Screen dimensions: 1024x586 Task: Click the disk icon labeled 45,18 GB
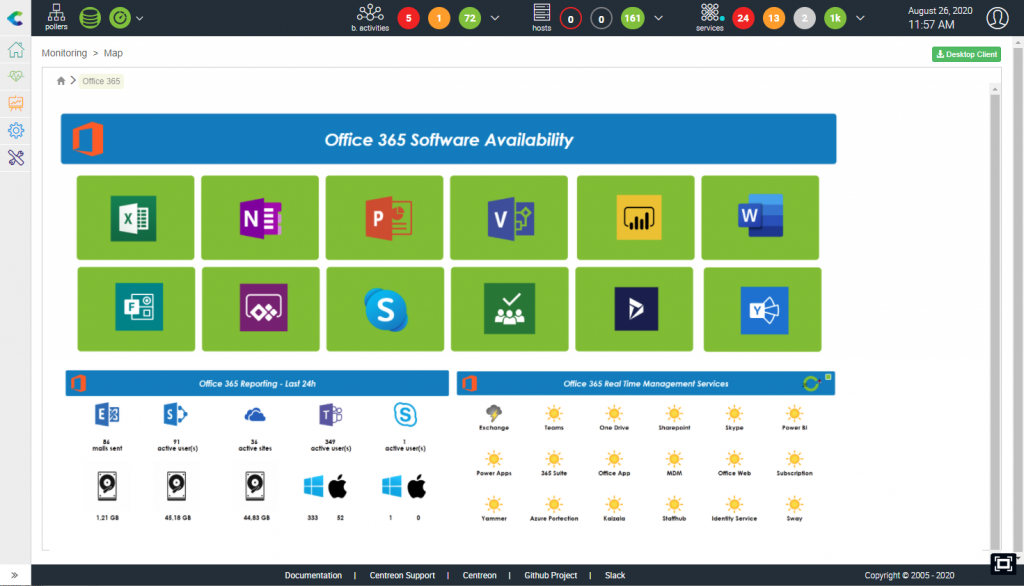coord(176,487)
